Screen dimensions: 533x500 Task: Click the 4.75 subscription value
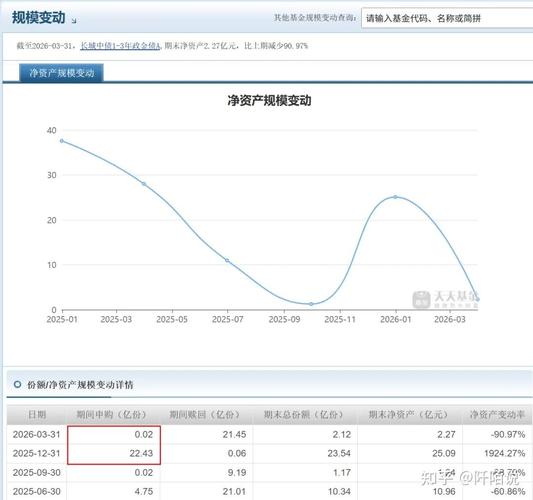click(144, 492)
